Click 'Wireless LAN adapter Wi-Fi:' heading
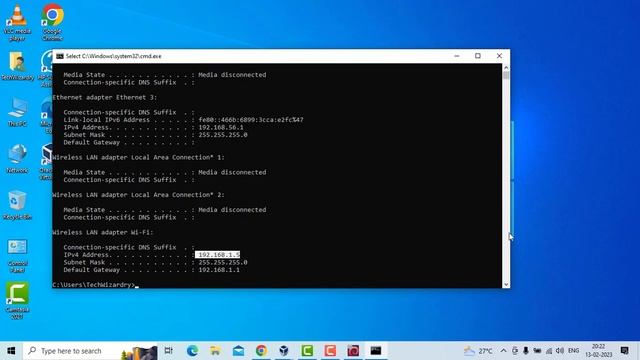Viewport: 640px width, 360px height. (x=103, y=232)
